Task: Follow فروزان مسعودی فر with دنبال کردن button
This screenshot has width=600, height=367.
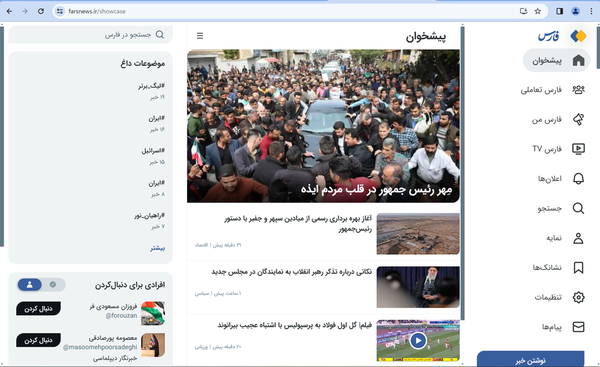Action: pos(38,308)
